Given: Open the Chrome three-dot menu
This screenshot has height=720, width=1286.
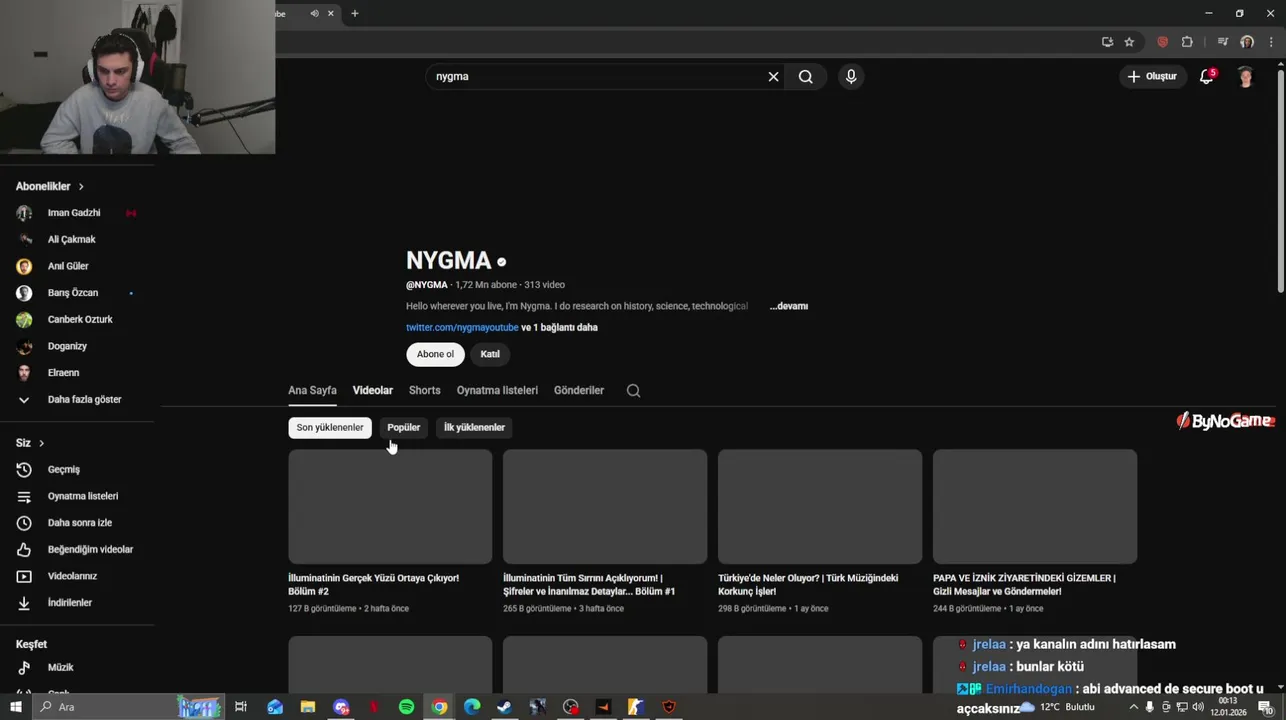Looking at the screenshot, I should (1270, 42).
